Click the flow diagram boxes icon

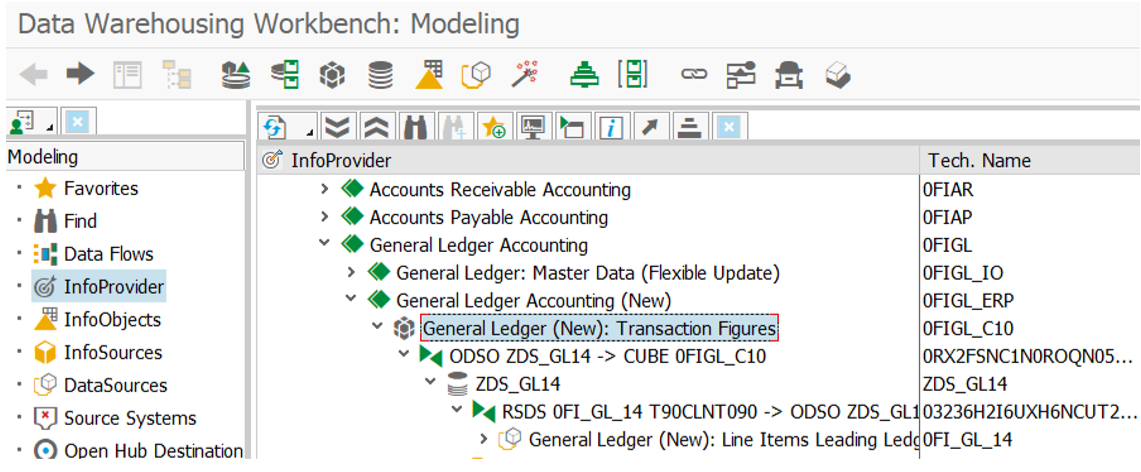coord(741,74)
